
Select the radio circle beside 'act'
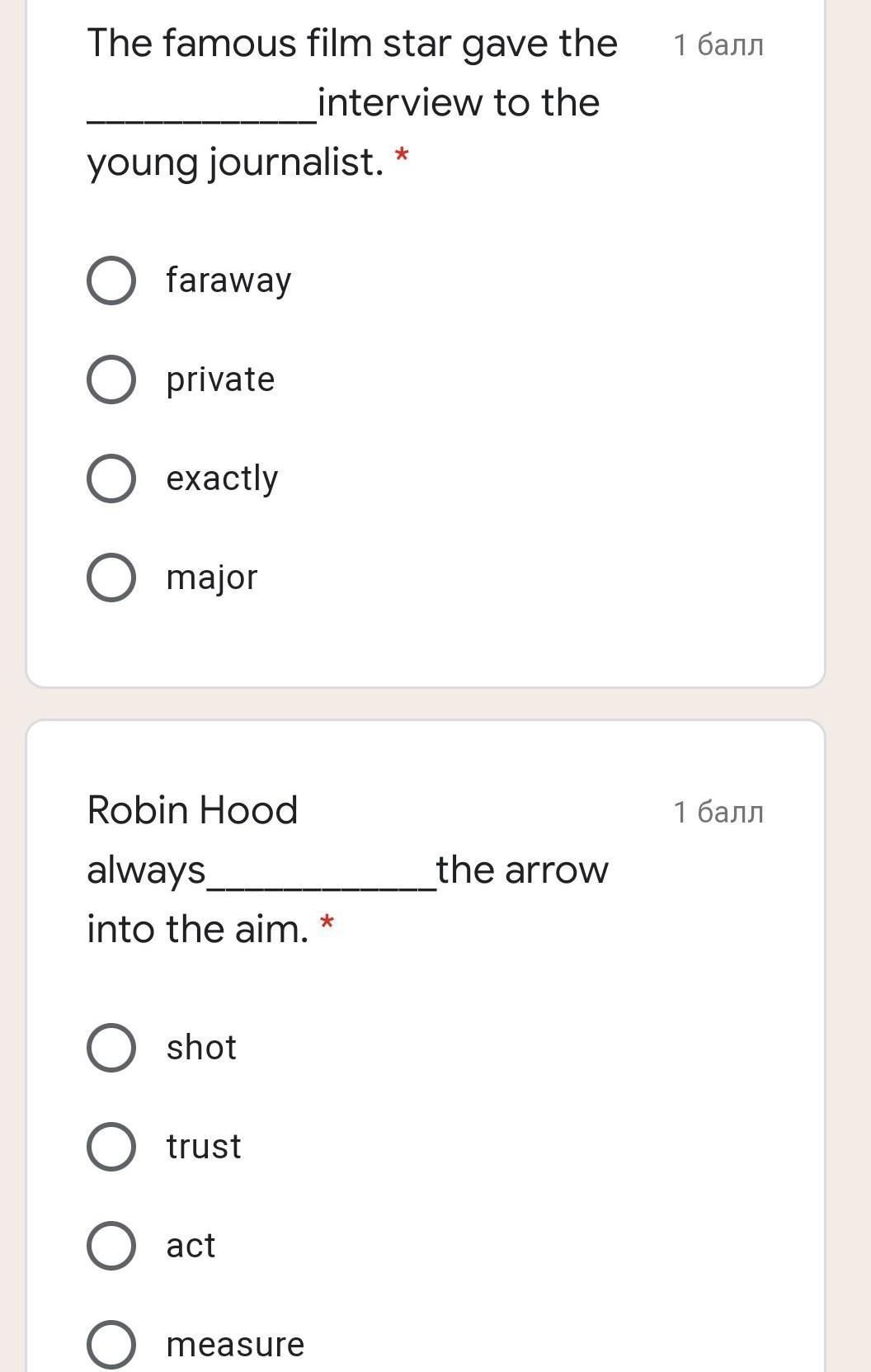[111, 1246]
